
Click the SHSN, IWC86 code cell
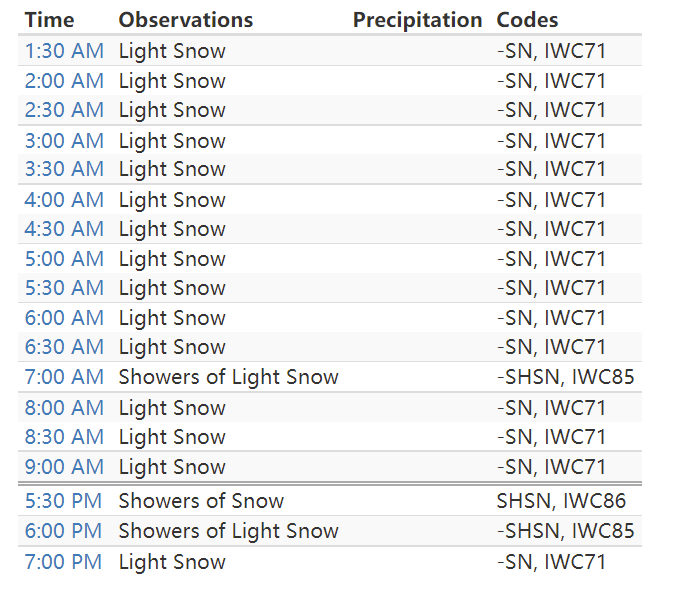tap(561, 501)
